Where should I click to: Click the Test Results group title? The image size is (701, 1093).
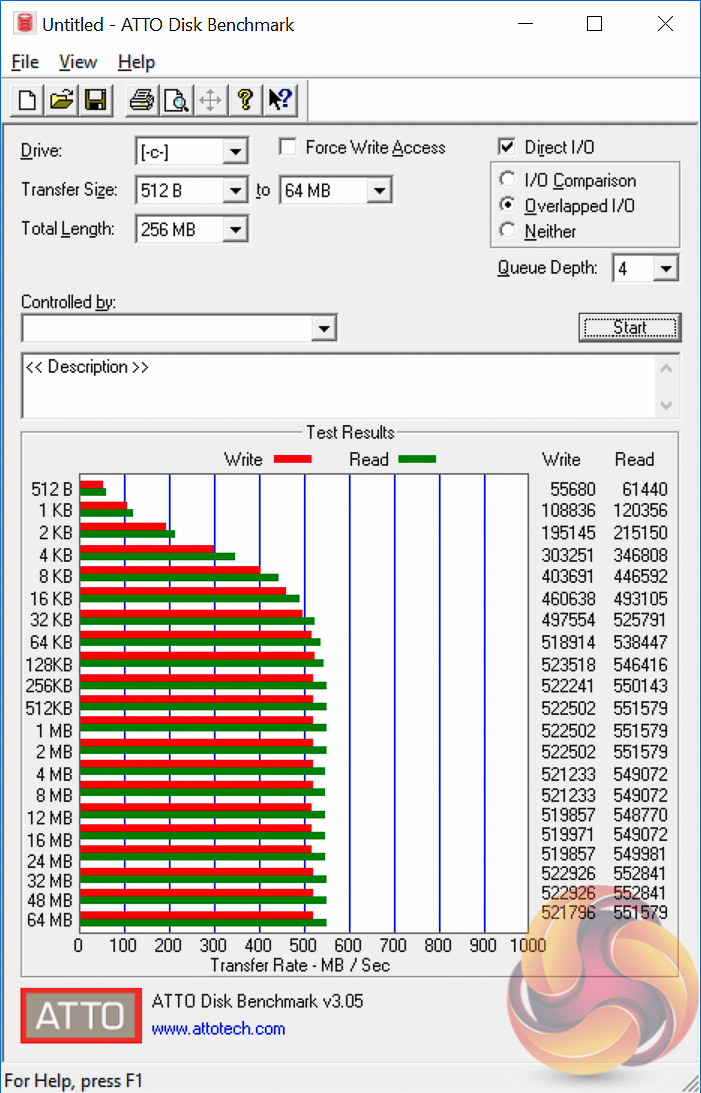tap(350, 433)
